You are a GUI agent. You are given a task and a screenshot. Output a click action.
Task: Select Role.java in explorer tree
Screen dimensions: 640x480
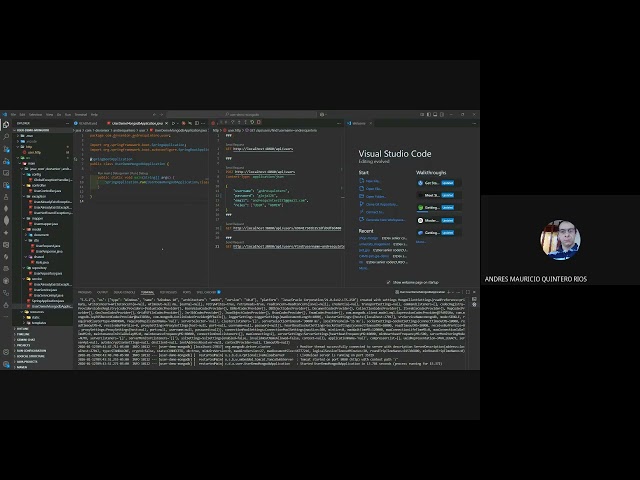42,262
